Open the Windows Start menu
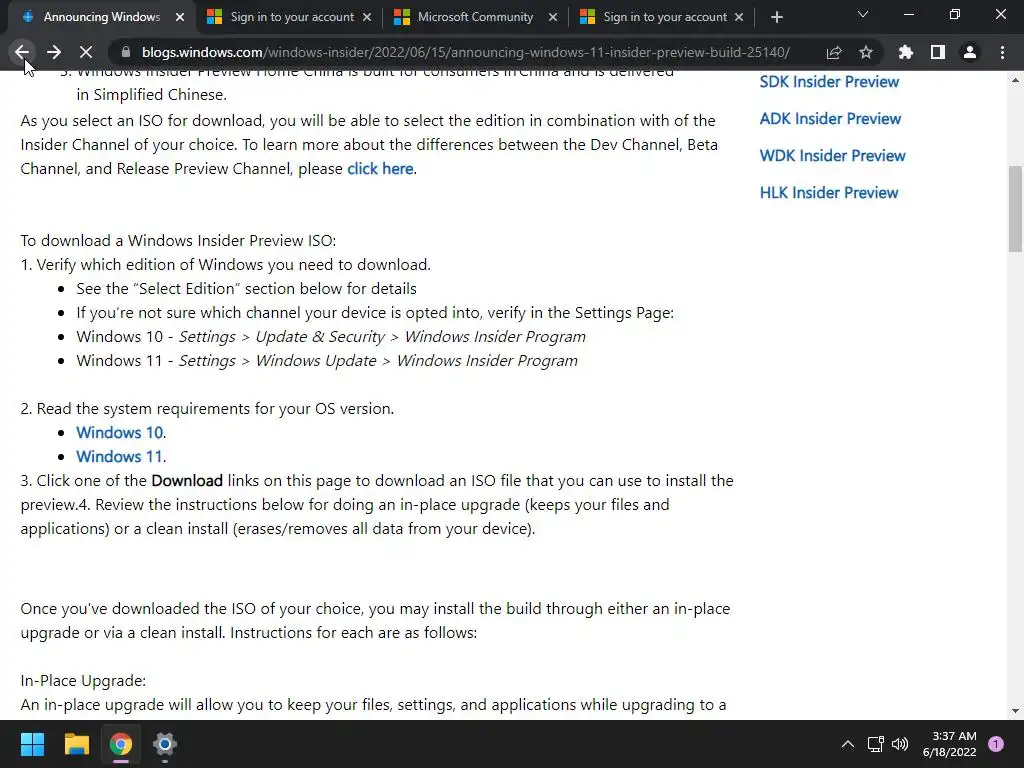 [32, 744]
